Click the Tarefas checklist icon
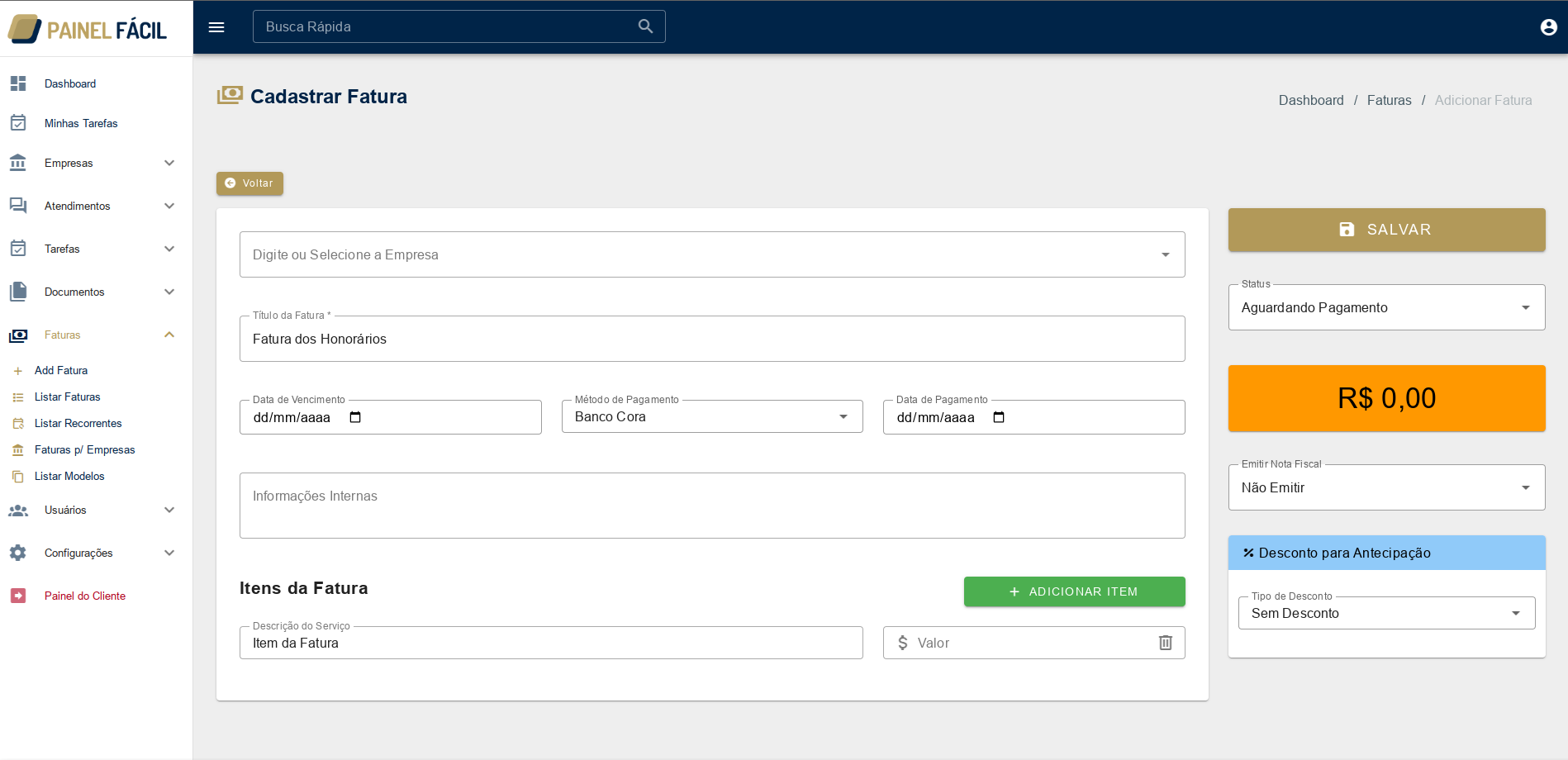The image size is (1568, 760). tap(18, 249)
